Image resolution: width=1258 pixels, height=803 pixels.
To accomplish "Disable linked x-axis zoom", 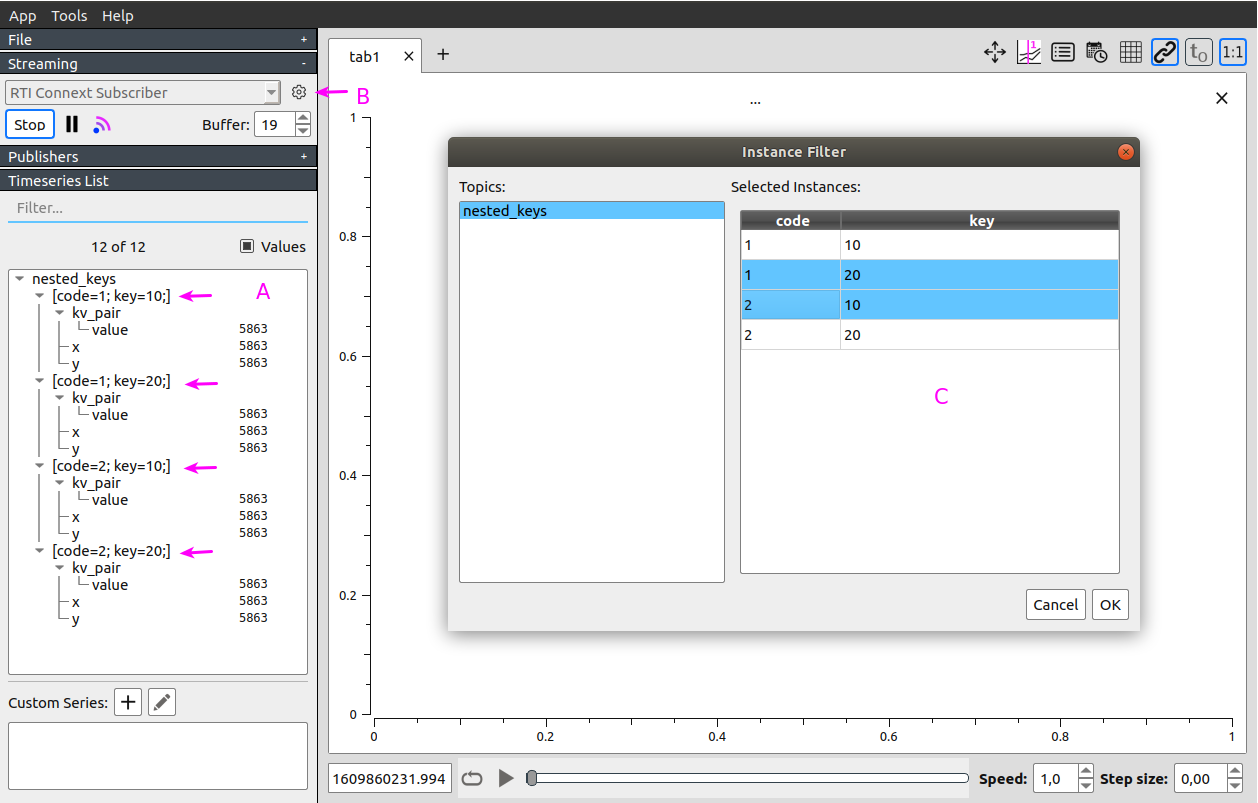I will click(1164, 51).
